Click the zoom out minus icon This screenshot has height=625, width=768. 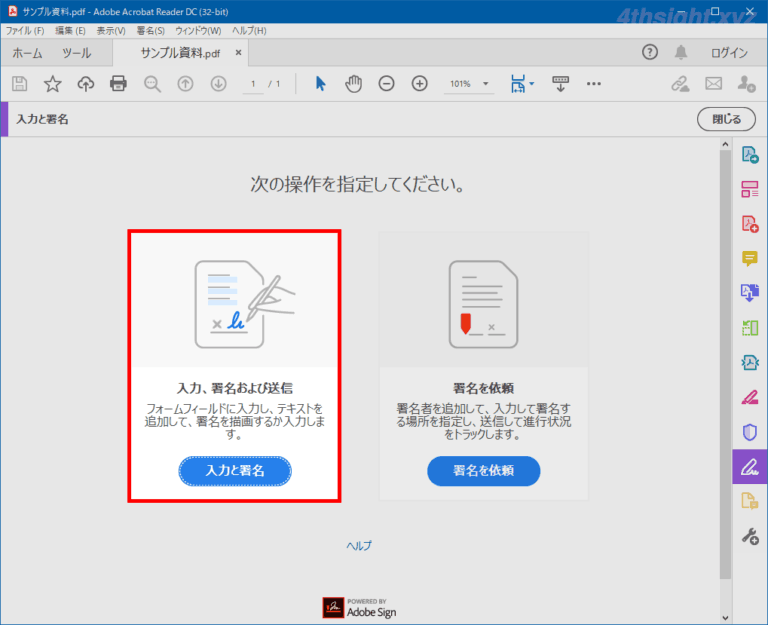click(386, 84)
